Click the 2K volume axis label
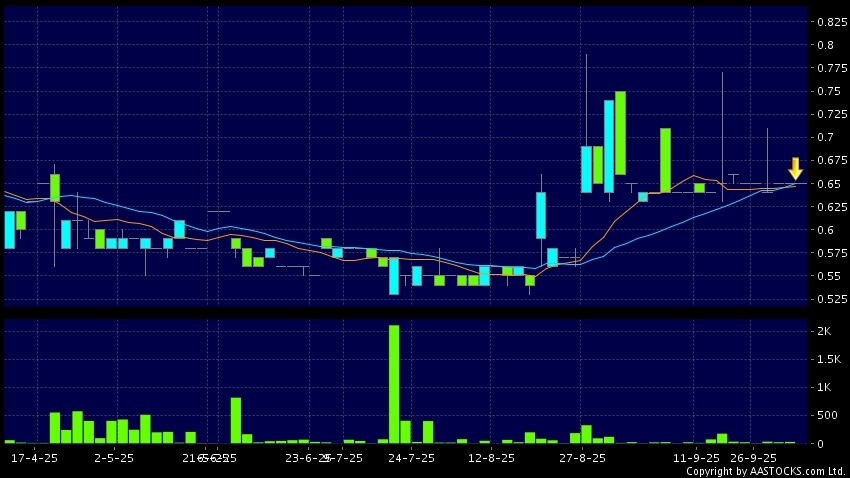 pos(825,331)
